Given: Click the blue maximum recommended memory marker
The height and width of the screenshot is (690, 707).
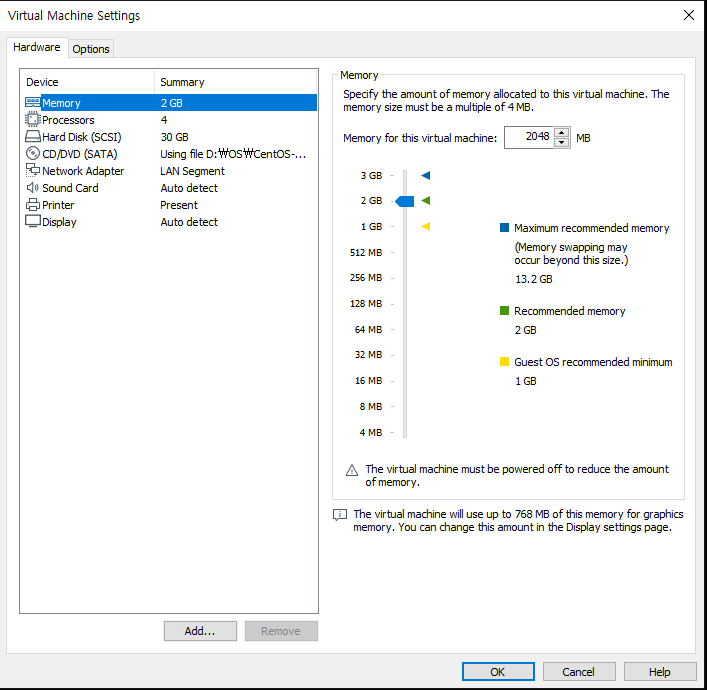Looking at the screenshot, I should tap(426, 175).
